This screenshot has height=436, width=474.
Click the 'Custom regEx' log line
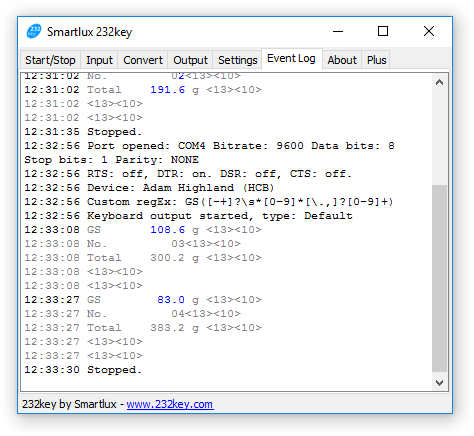[x=209, y=202]
